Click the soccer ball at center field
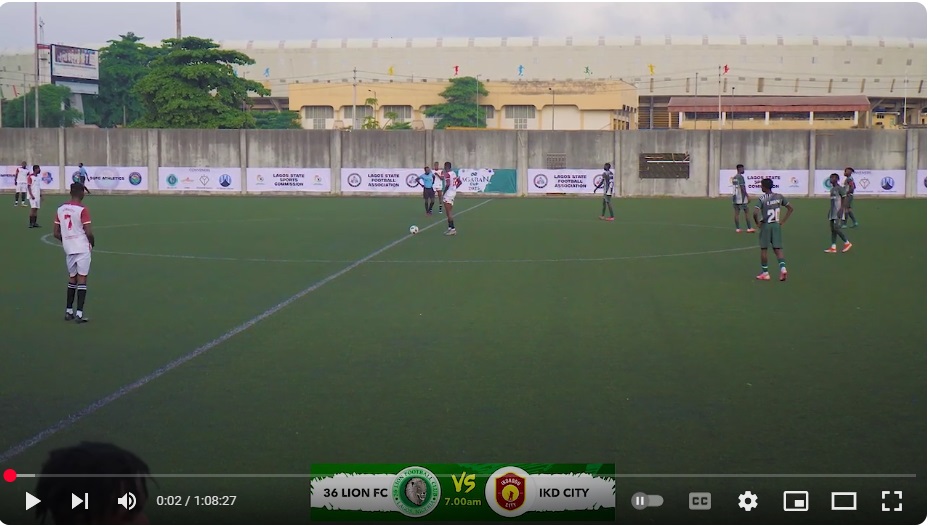Viewport: 929px width, 526px height. click(414, 229)
